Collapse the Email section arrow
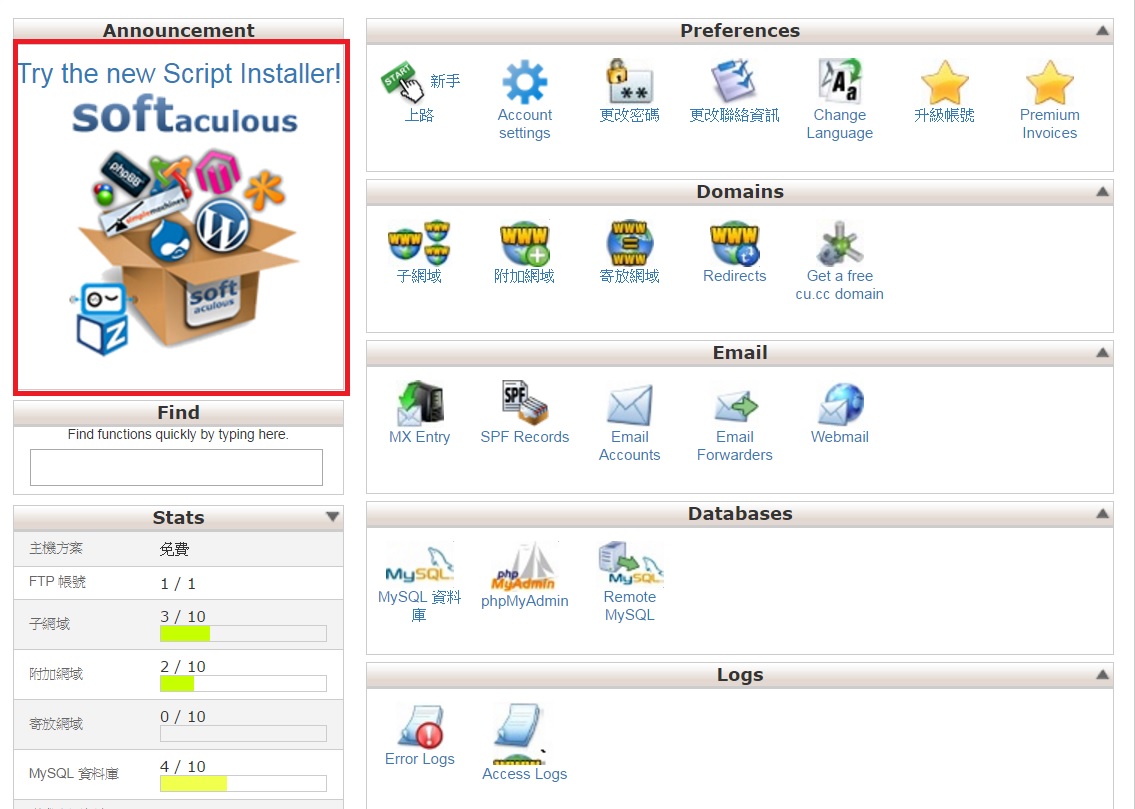 click(x=1102, y=352)
